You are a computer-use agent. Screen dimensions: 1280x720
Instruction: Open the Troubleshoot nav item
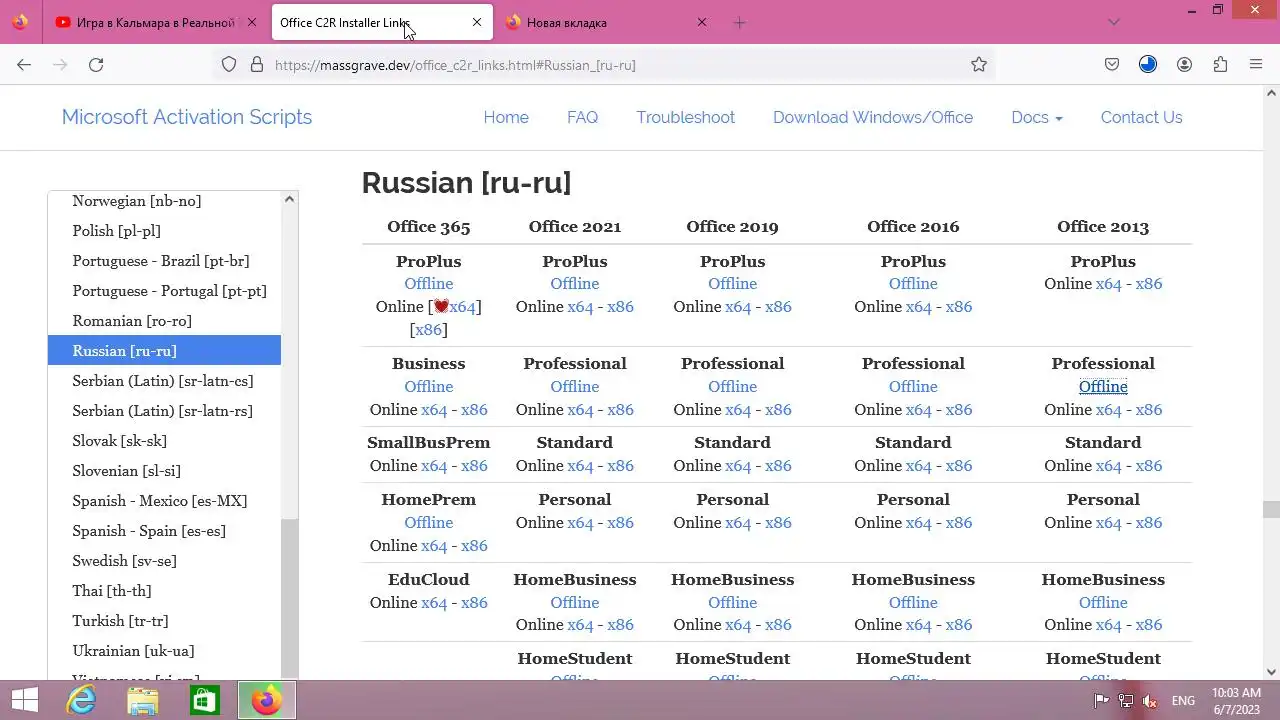(686, 117)
